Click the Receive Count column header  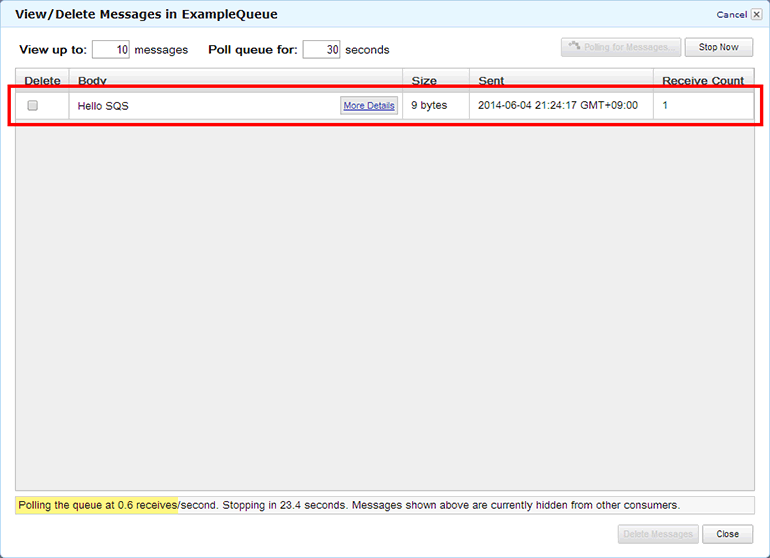click(703, 81)
